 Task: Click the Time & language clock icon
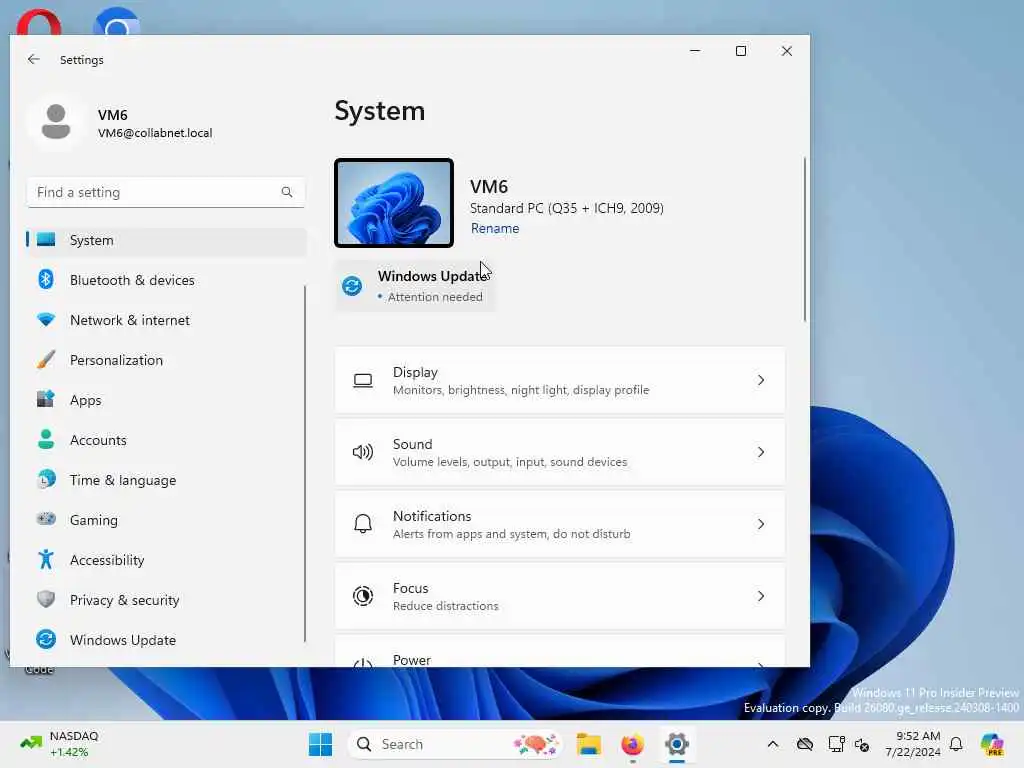click(x=46, y=479)
